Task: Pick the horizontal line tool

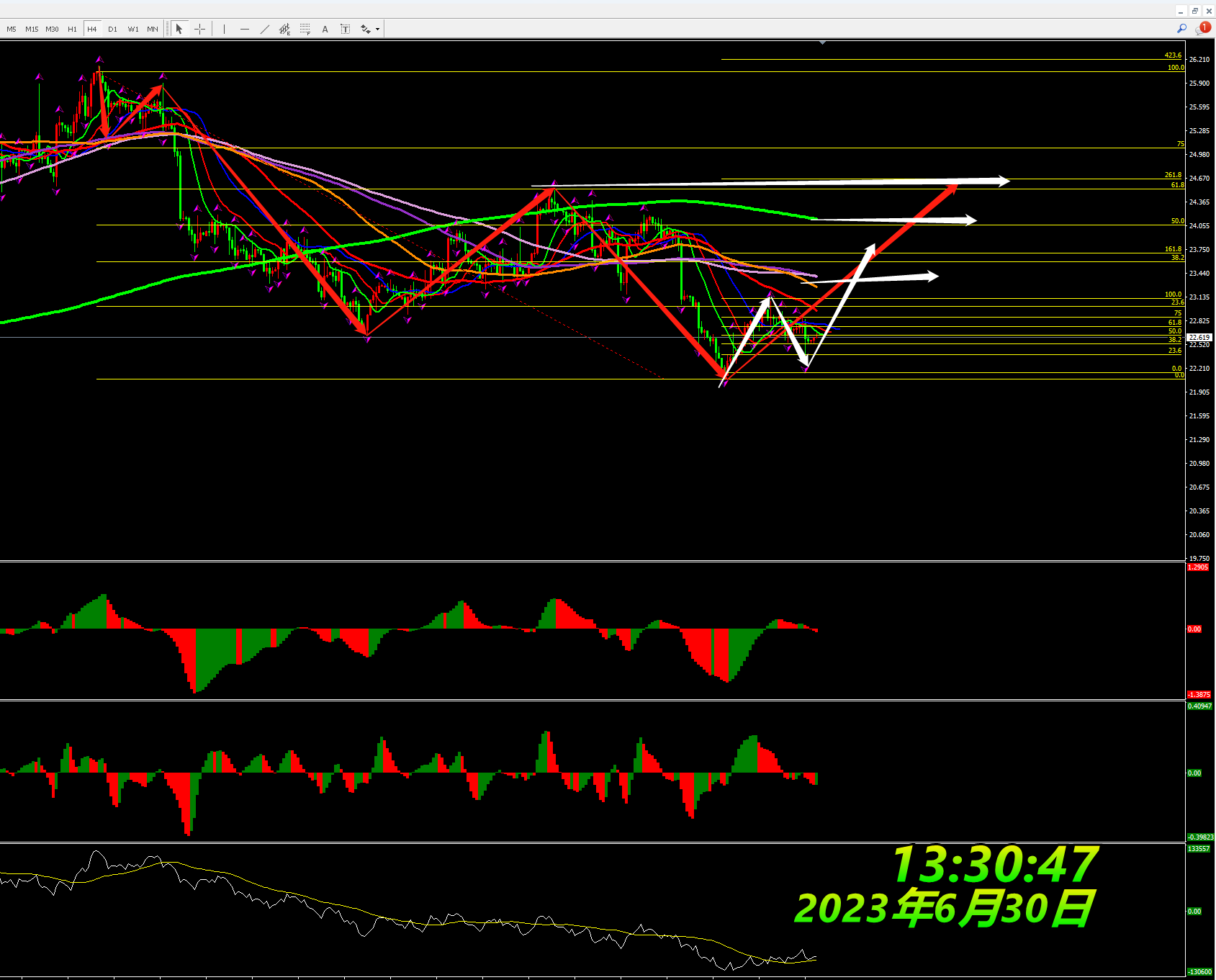Action: [x=245, y=29]
